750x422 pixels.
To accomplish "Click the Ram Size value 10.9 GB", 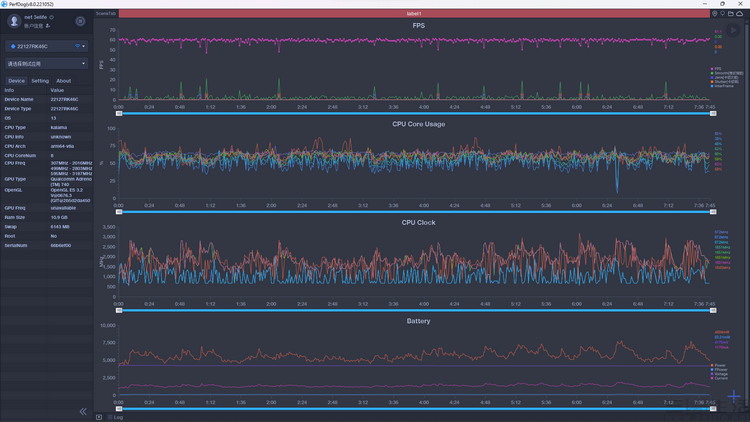I will coord(59,217).
